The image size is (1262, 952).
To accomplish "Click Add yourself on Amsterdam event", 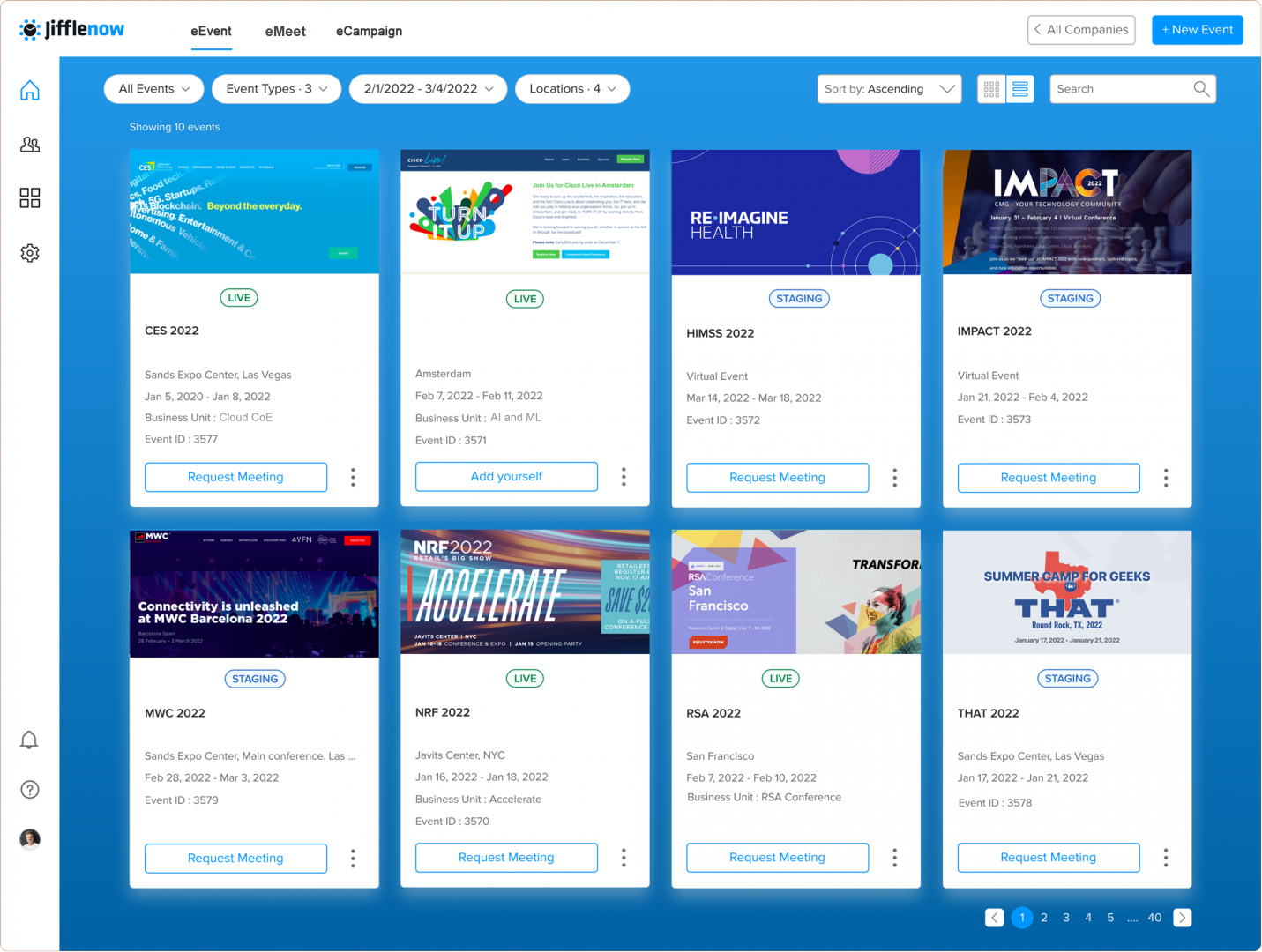I will (506, 476).
